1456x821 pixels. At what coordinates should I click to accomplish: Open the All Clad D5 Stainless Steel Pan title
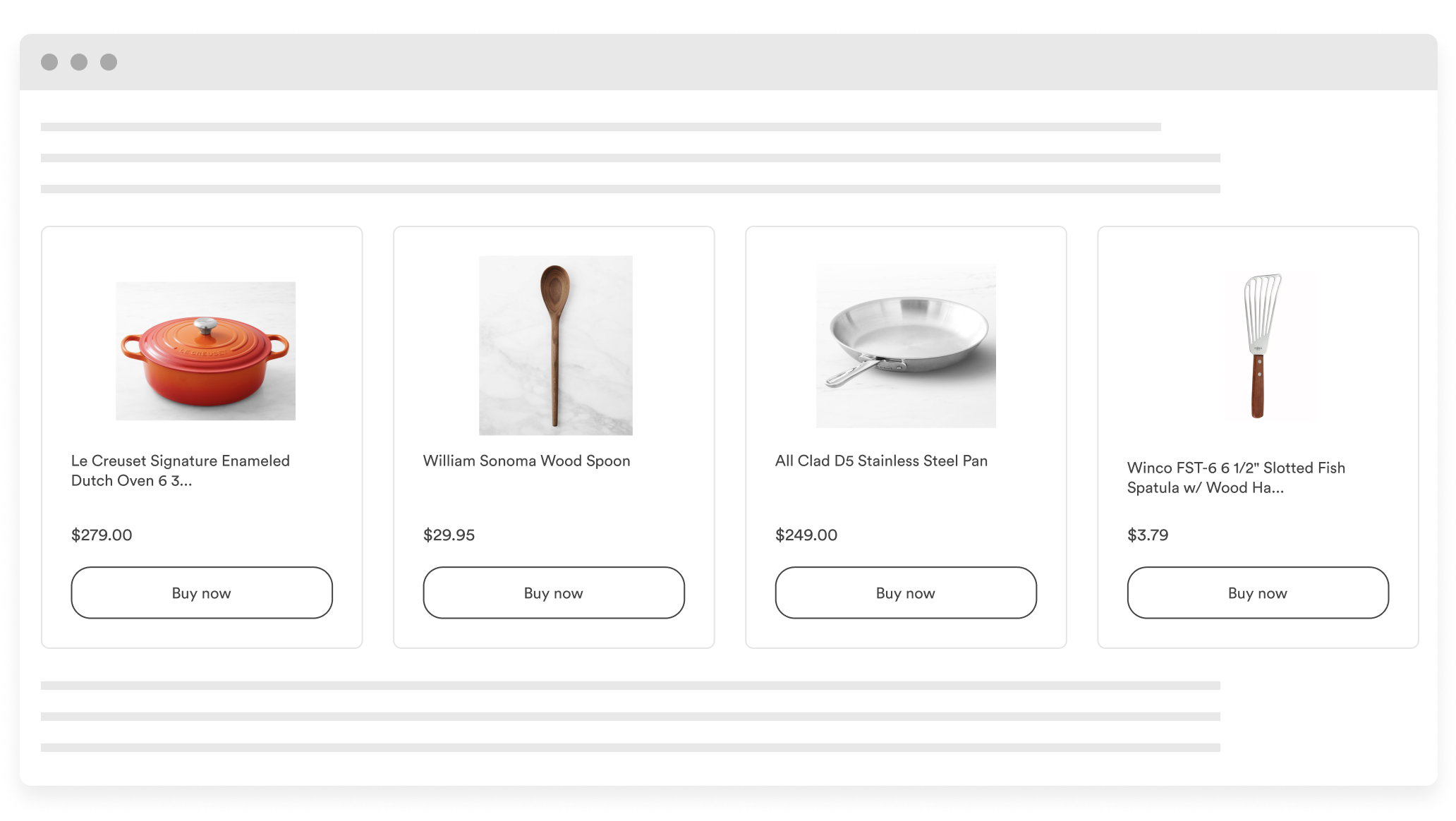click(881, 461)
